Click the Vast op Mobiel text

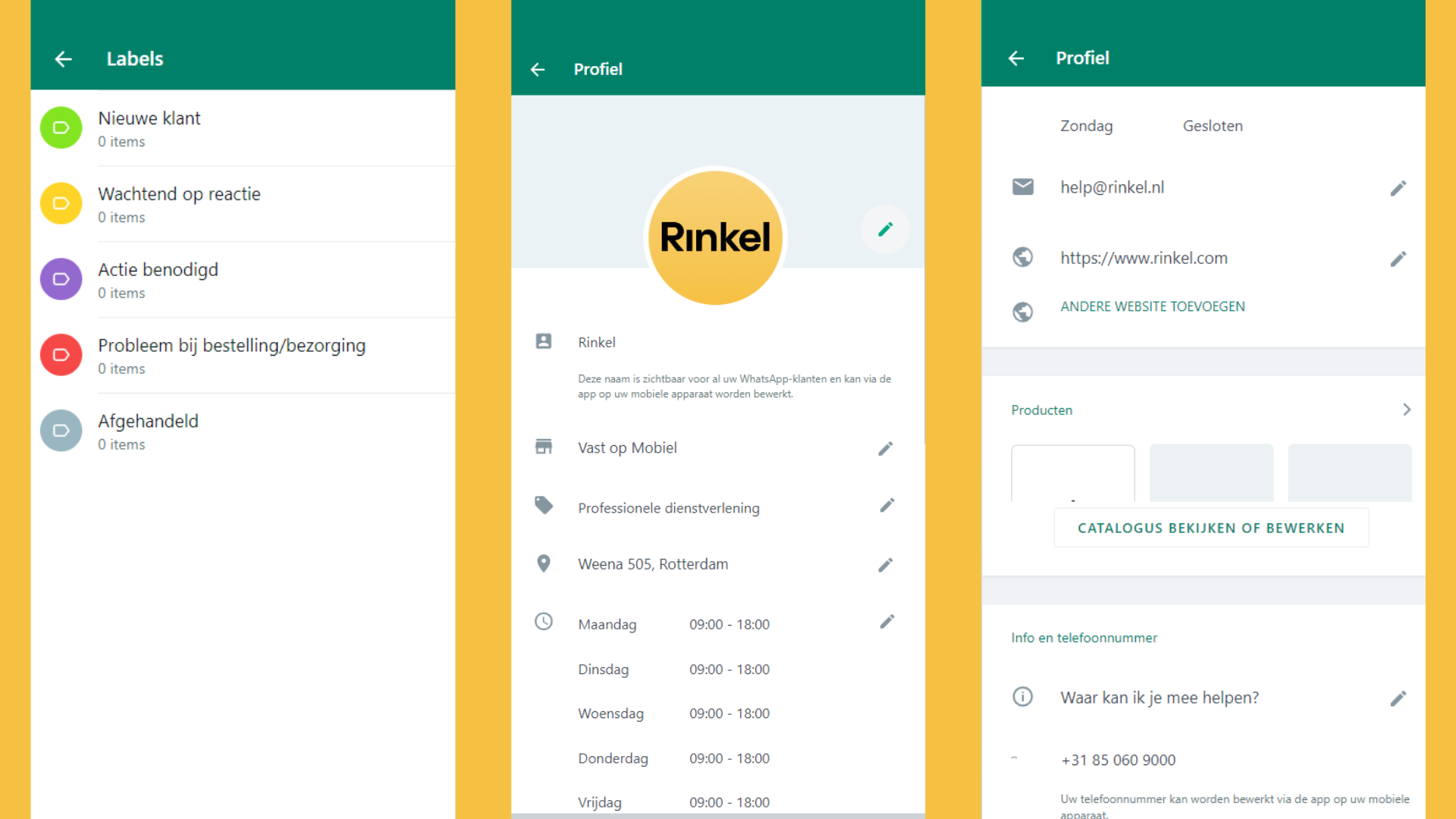[x=627, y=448]
